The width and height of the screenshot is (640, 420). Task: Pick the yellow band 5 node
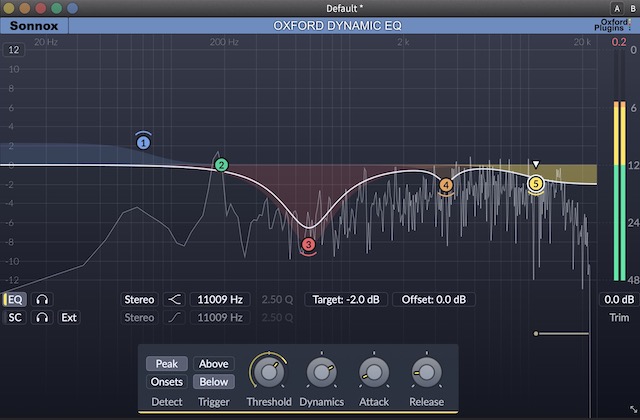click(536, 183)
